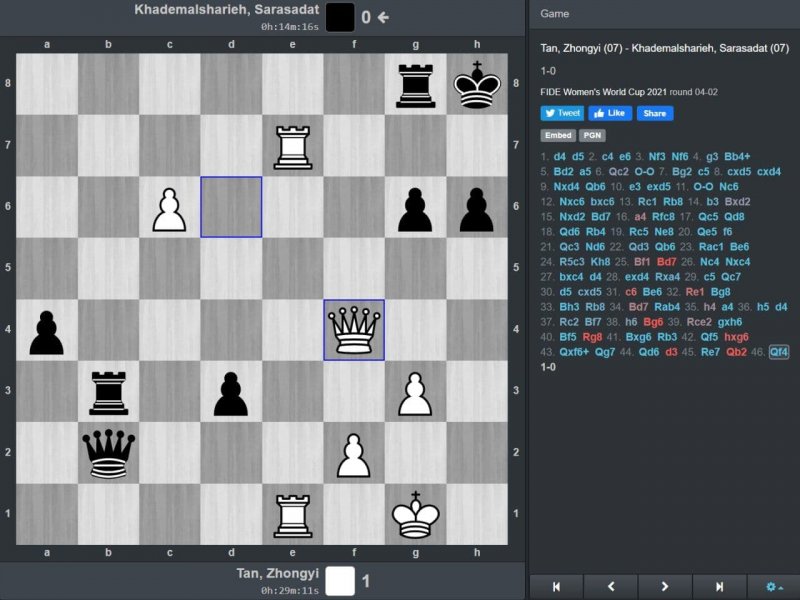Click the white pawn on c6
Viewport: 800px width, 600px height.
tap(170, 208)
